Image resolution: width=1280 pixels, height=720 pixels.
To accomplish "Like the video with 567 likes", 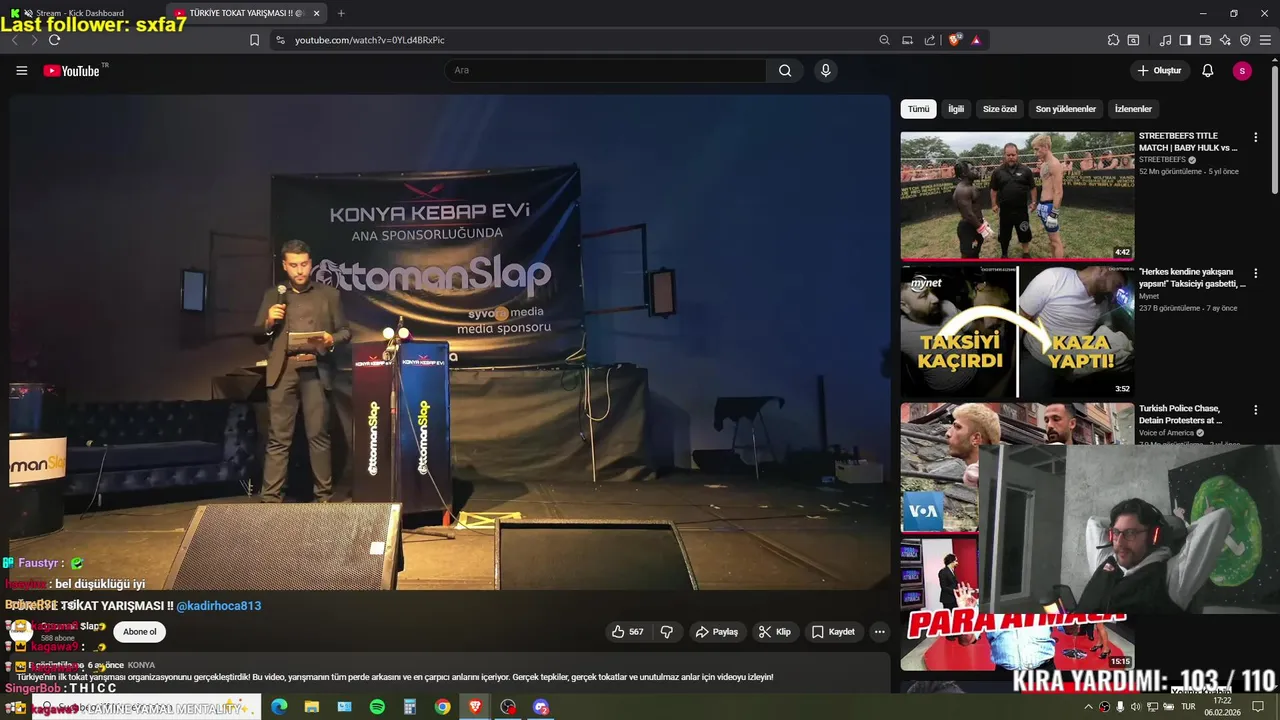I will click(x=629, y=632).
